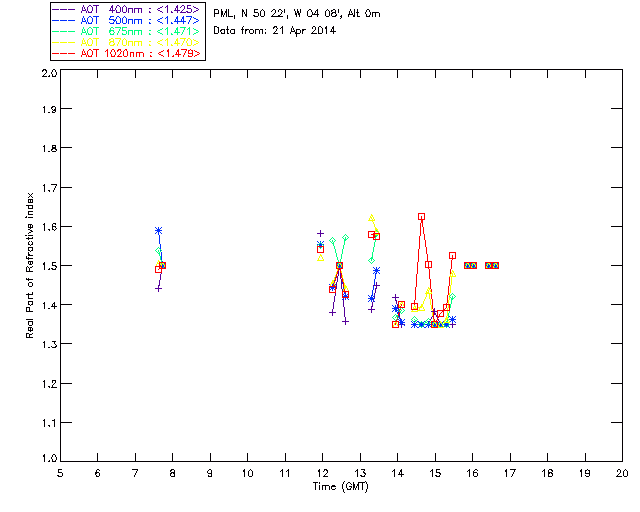Click the x-axis label 20
640x512 pixels.
pos(622,473)
